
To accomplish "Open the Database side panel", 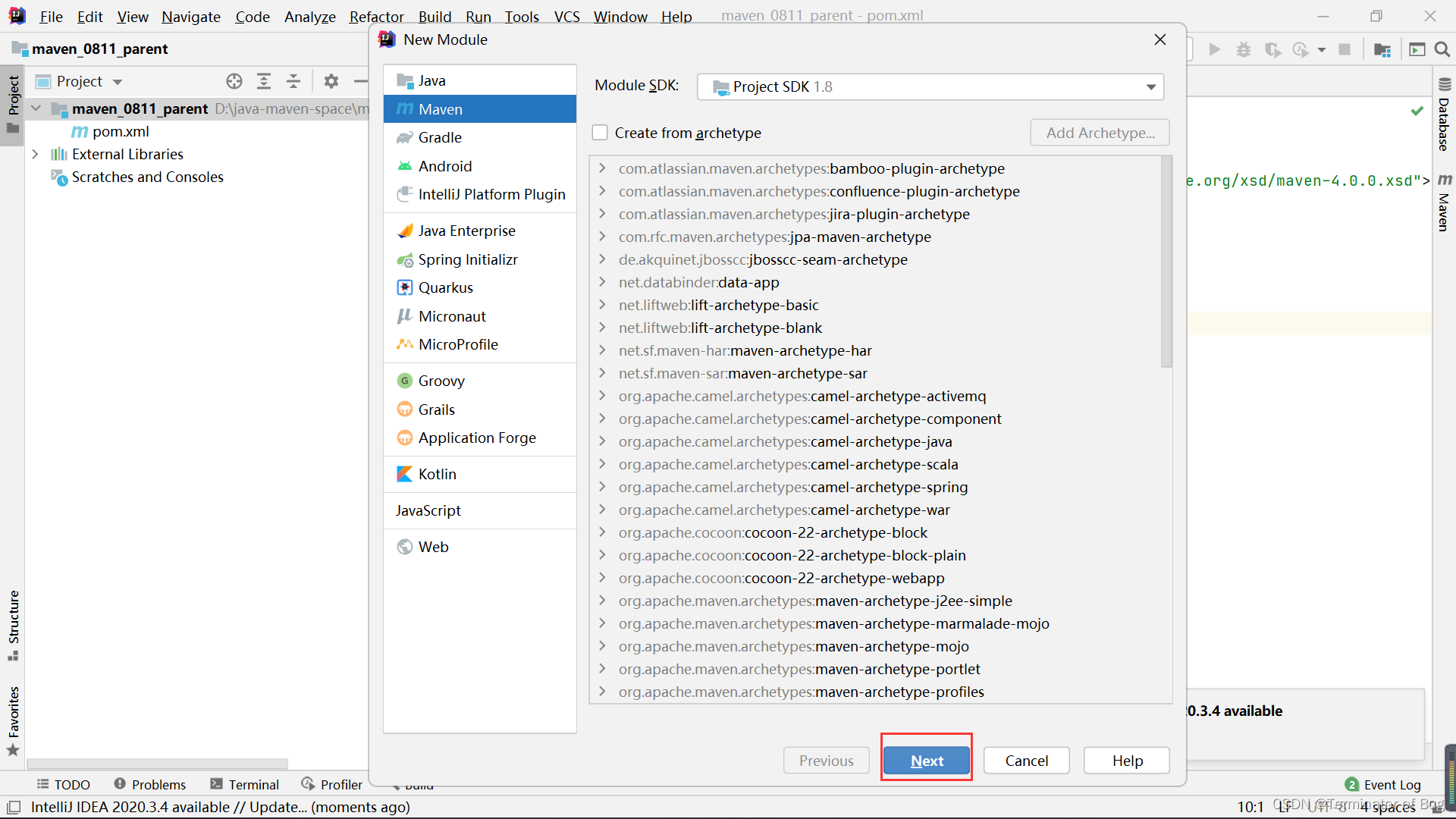I will point(1444,115).
